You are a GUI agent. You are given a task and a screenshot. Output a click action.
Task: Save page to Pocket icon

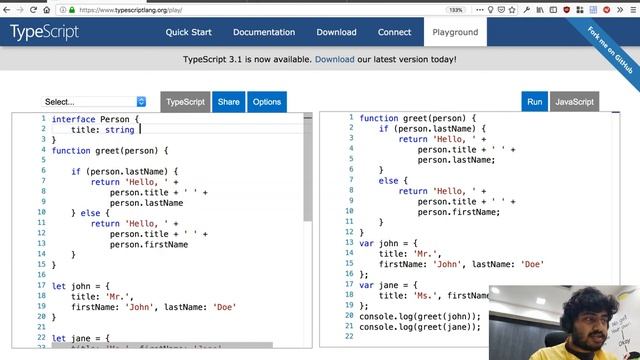[x=501, y=10]
